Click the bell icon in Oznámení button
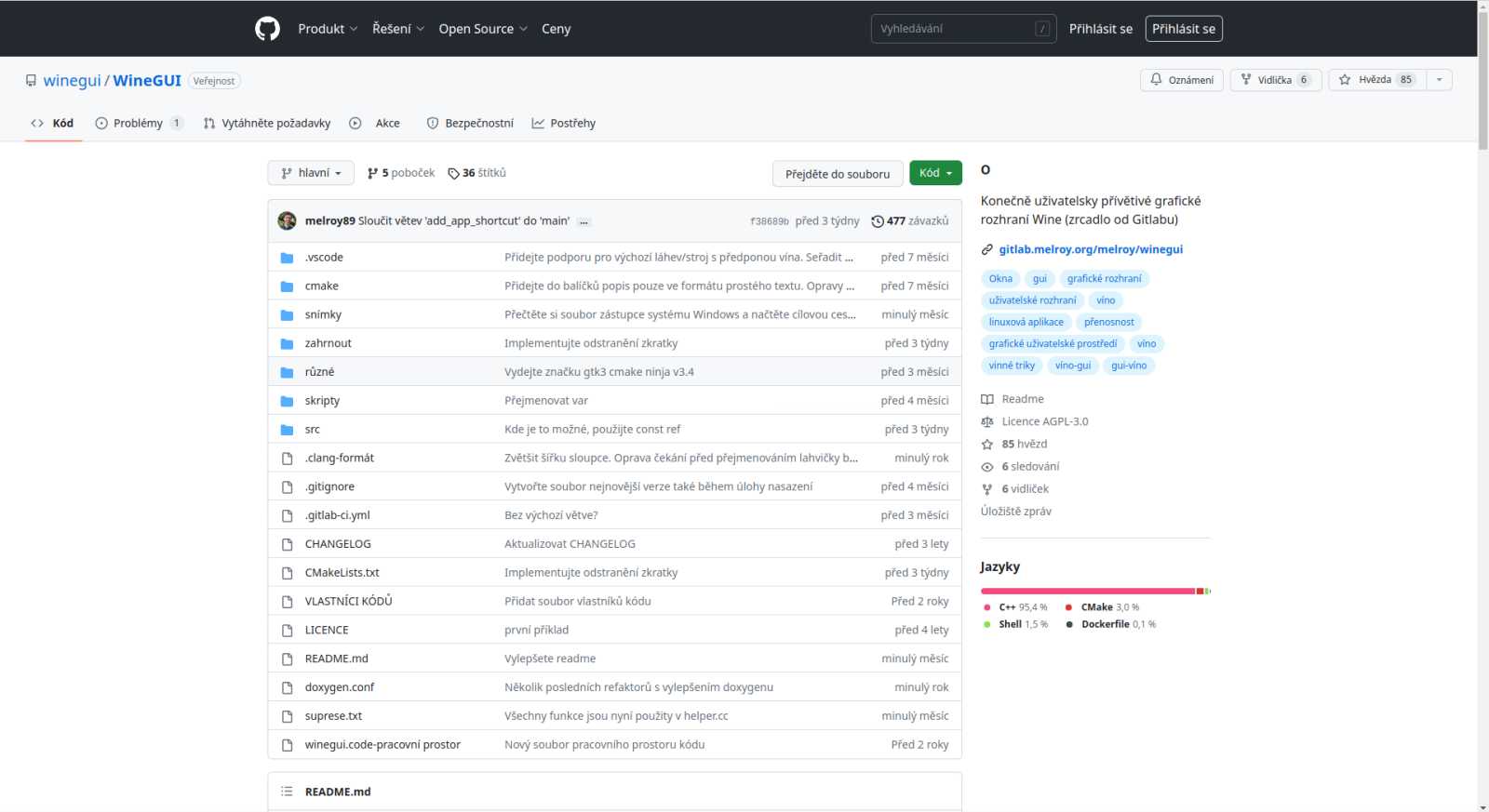Screen dimensions: 1489x812 point(1156,80)
